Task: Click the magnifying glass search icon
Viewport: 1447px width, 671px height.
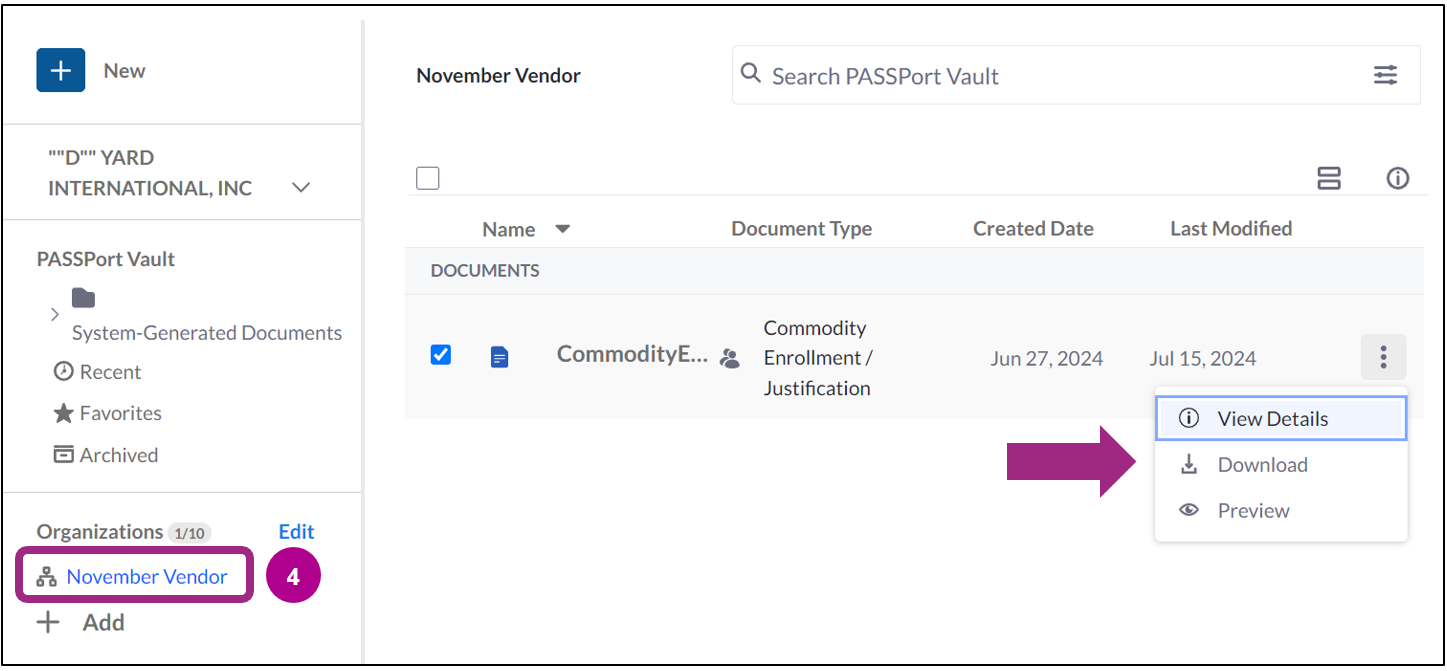Action: (x=750, y=75)
